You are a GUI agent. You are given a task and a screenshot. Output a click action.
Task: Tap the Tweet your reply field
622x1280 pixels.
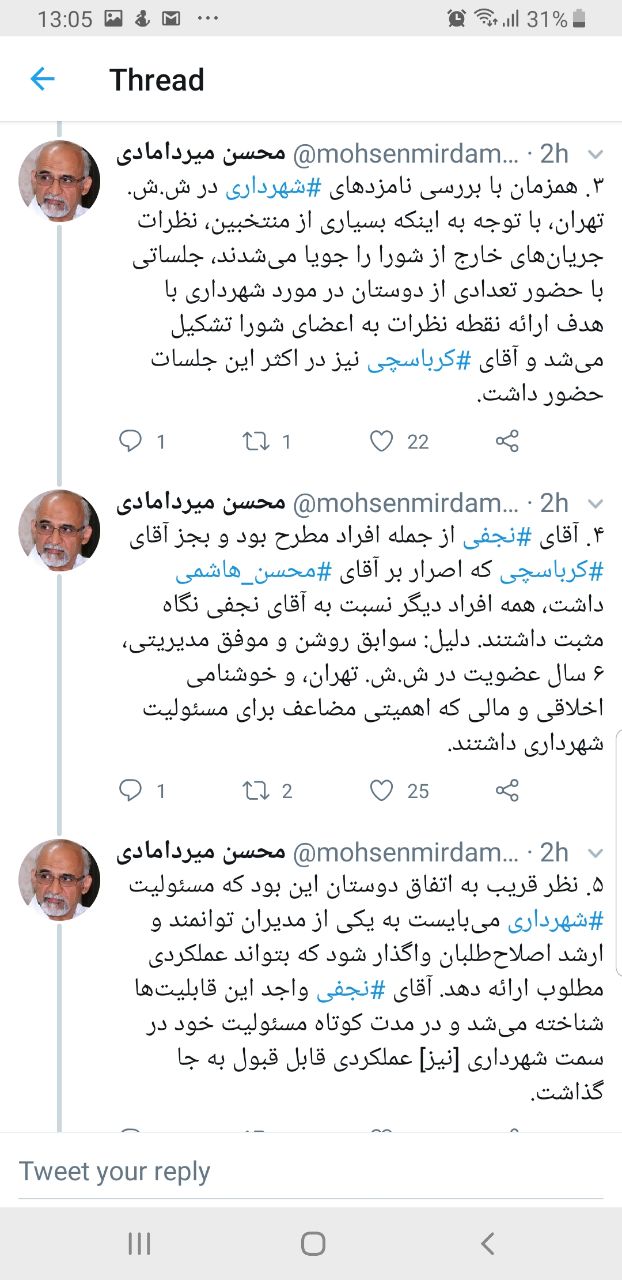300,1171
